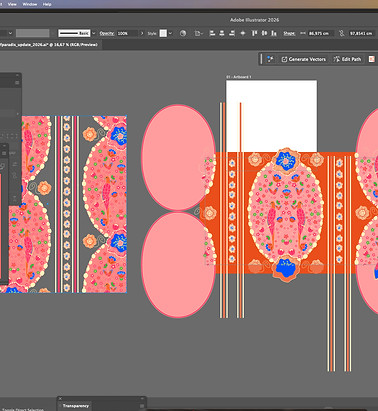Click Vertical Align Bottom icon

274,33
